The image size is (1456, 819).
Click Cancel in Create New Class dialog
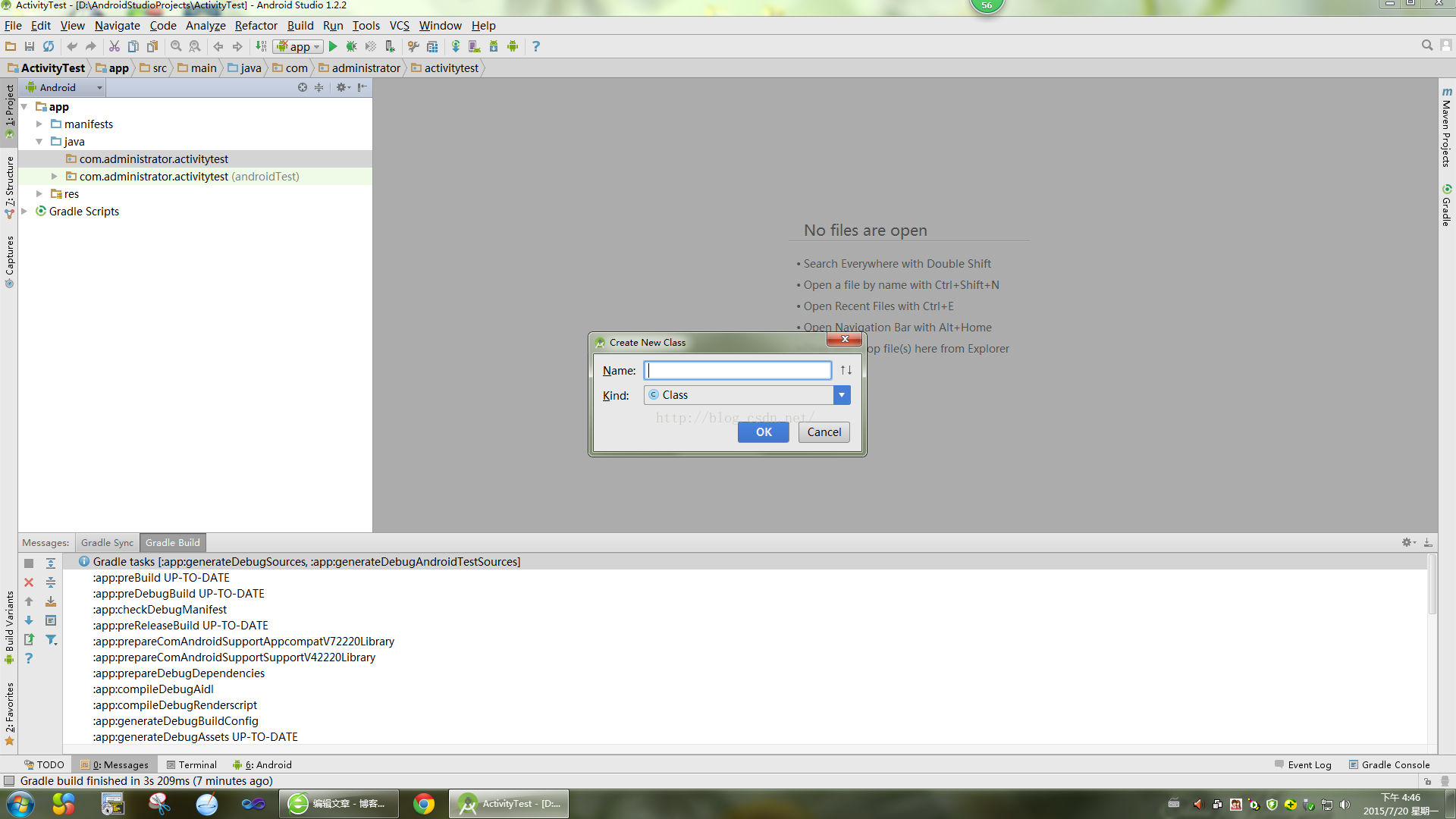click(x=824, y=432)
